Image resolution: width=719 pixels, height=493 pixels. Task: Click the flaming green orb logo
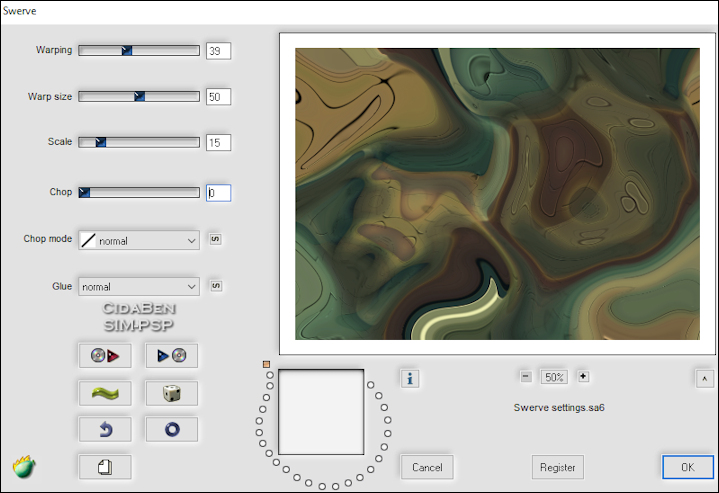[24, 466]
